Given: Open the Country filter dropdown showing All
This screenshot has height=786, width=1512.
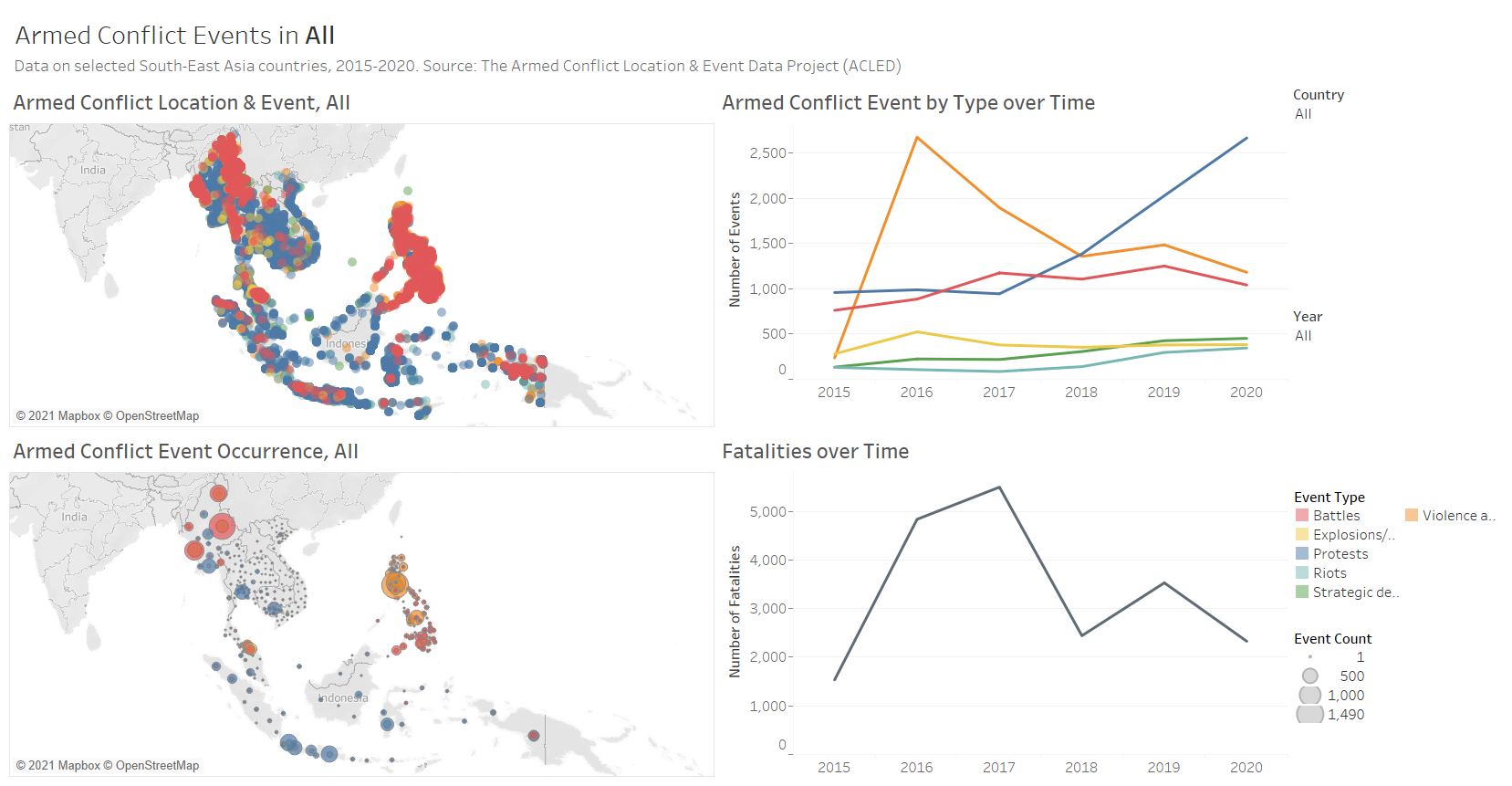Looking at the screenshot, I should [1303, 114].
